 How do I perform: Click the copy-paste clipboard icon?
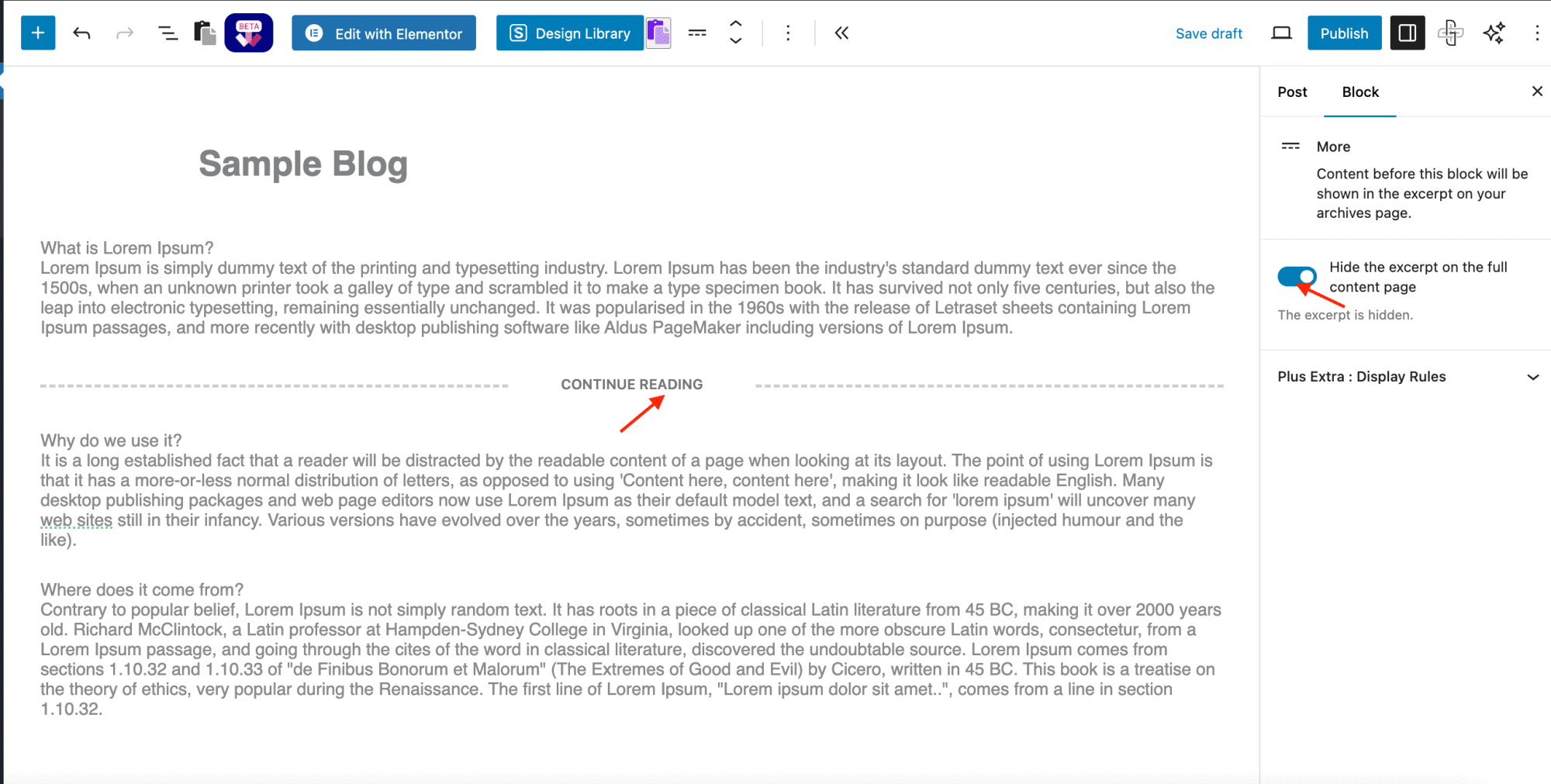205,33
